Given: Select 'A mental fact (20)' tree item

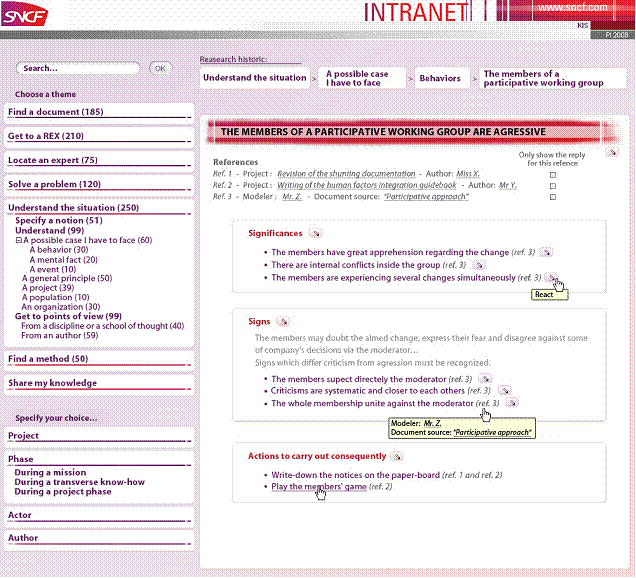Looking at the screenshot, I should pyautogui.click(x=63, y=260).
